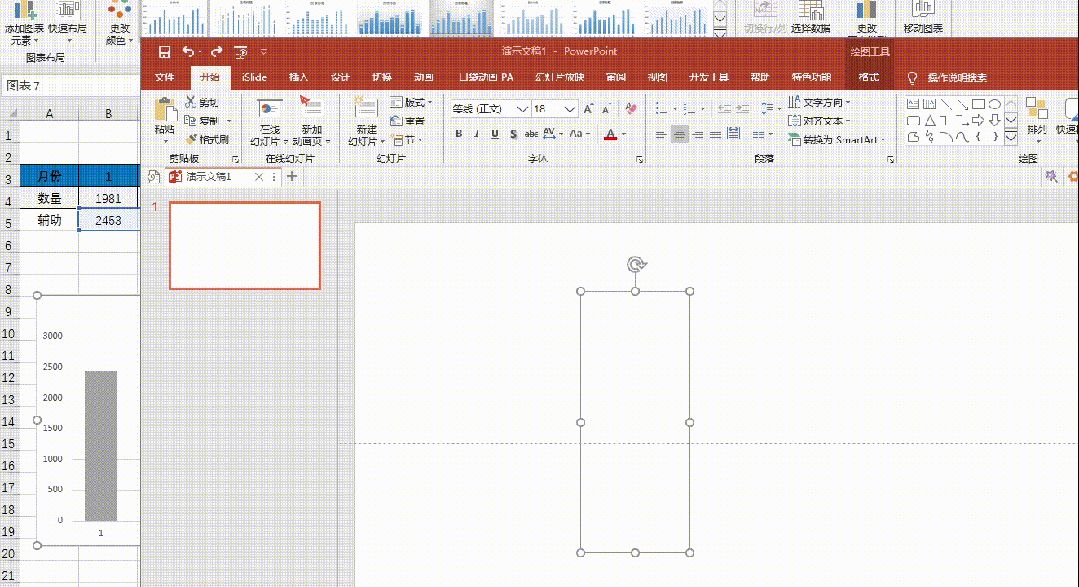This screenshot has width=1079, height=587.
Task: Click the Save icon in PowerPoint title bar
Action: [x=164, y=52]
